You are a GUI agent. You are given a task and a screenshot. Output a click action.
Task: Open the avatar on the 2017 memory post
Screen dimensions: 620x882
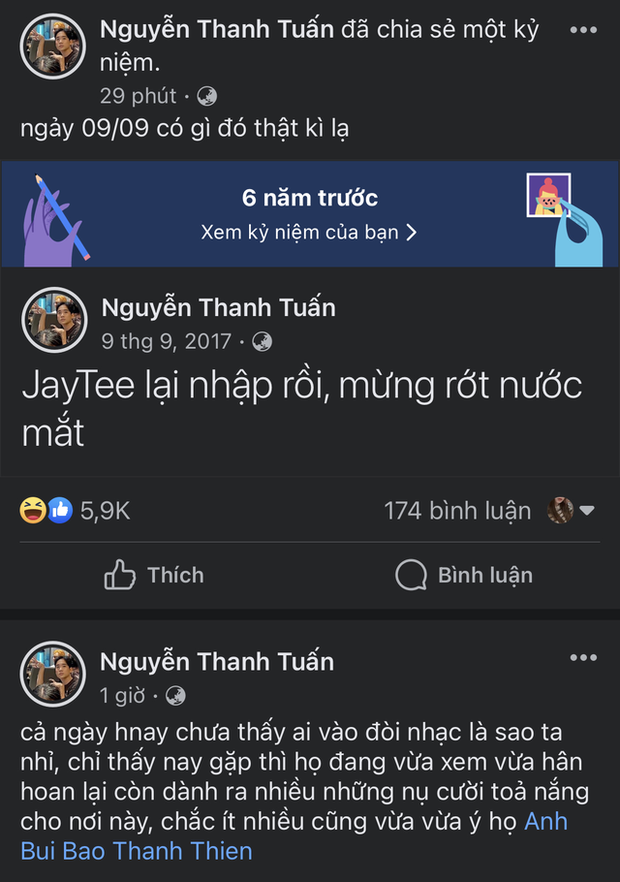(x=54, y=320)
